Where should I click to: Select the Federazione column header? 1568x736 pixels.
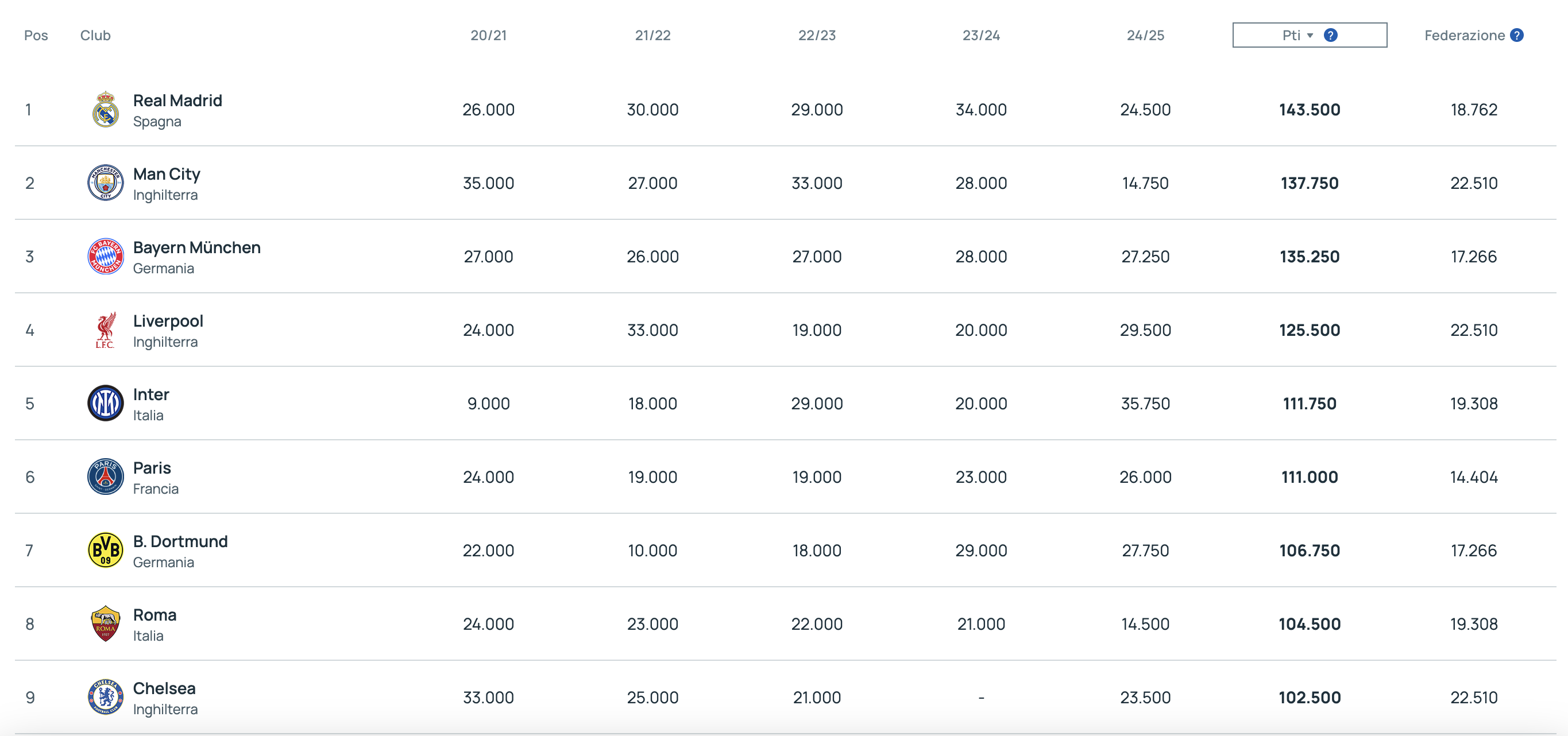(1464, 35)
